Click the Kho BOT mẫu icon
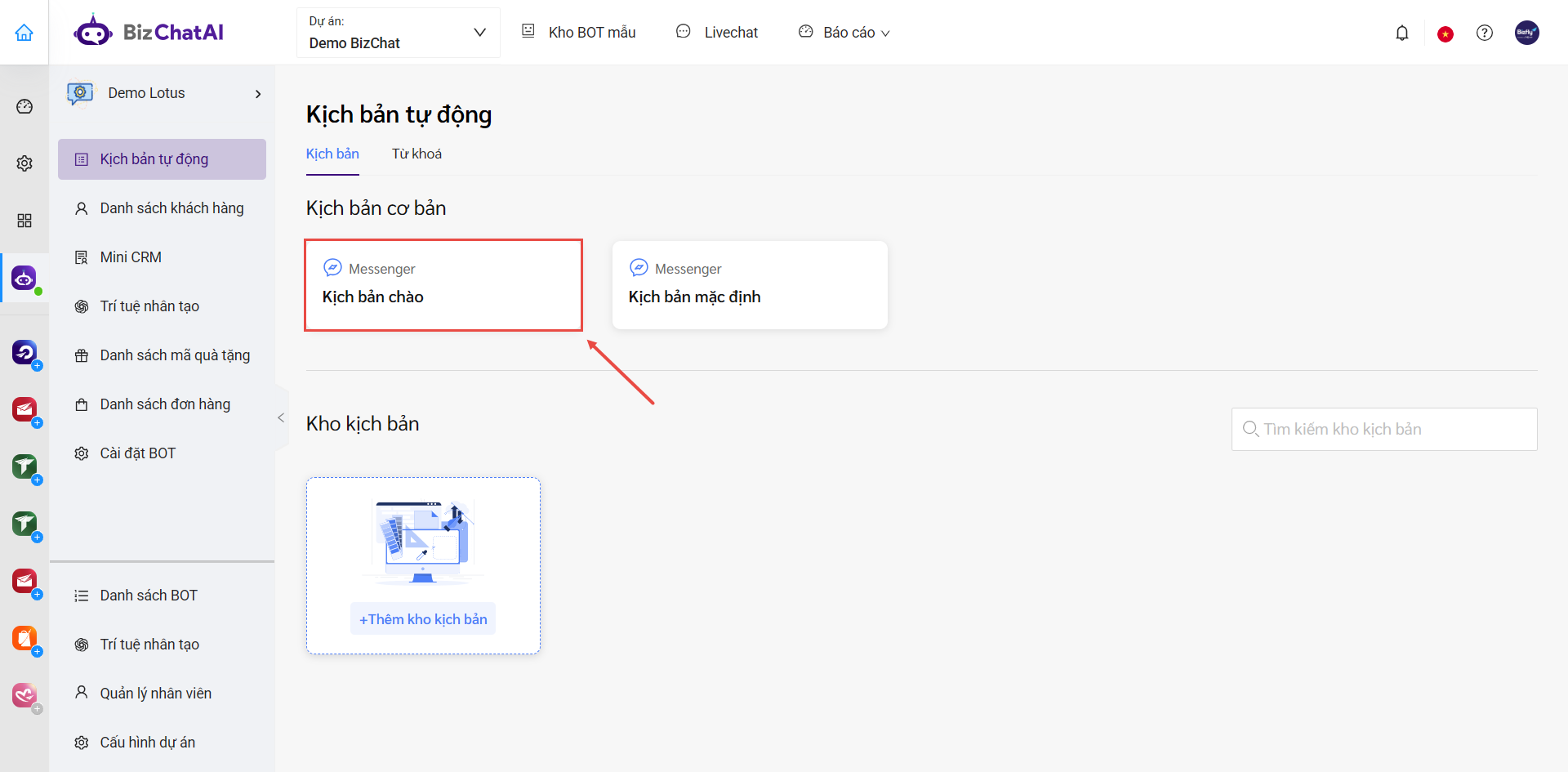This screenshot has height=772, width=1568. (x=528, y=31)
